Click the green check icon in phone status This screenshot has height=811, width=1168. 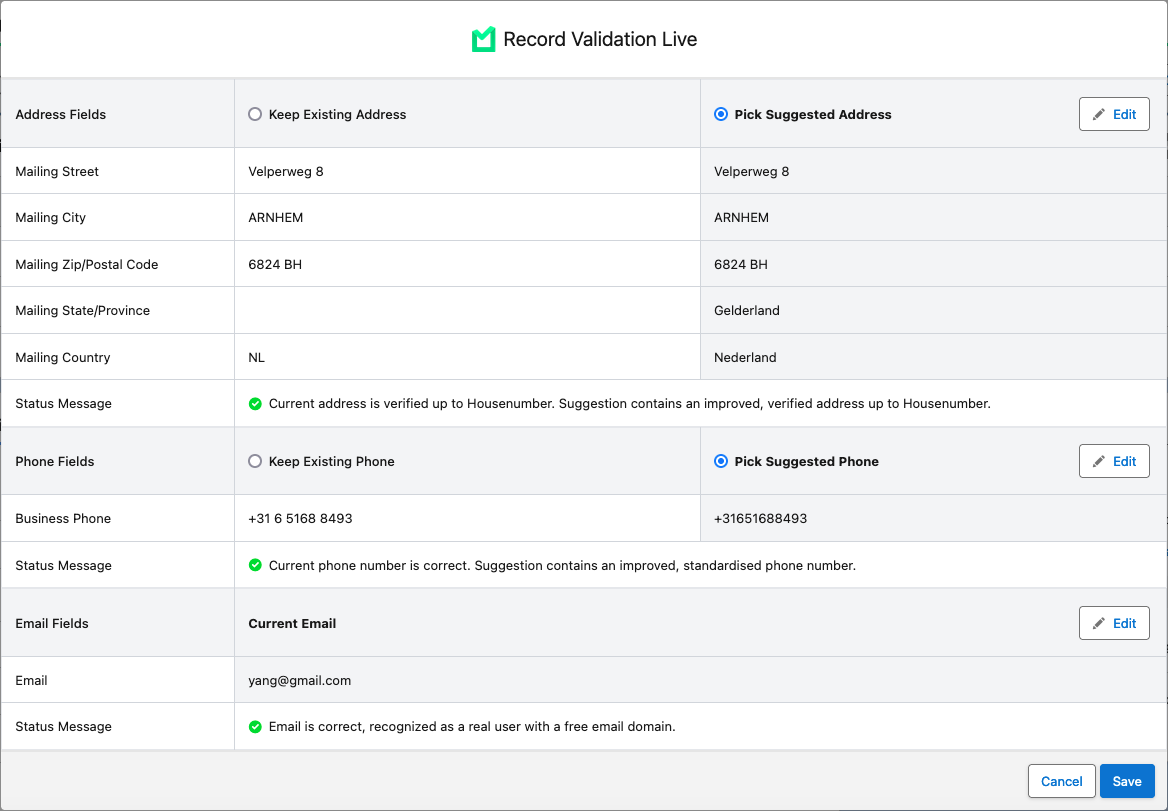click(256, 565)
